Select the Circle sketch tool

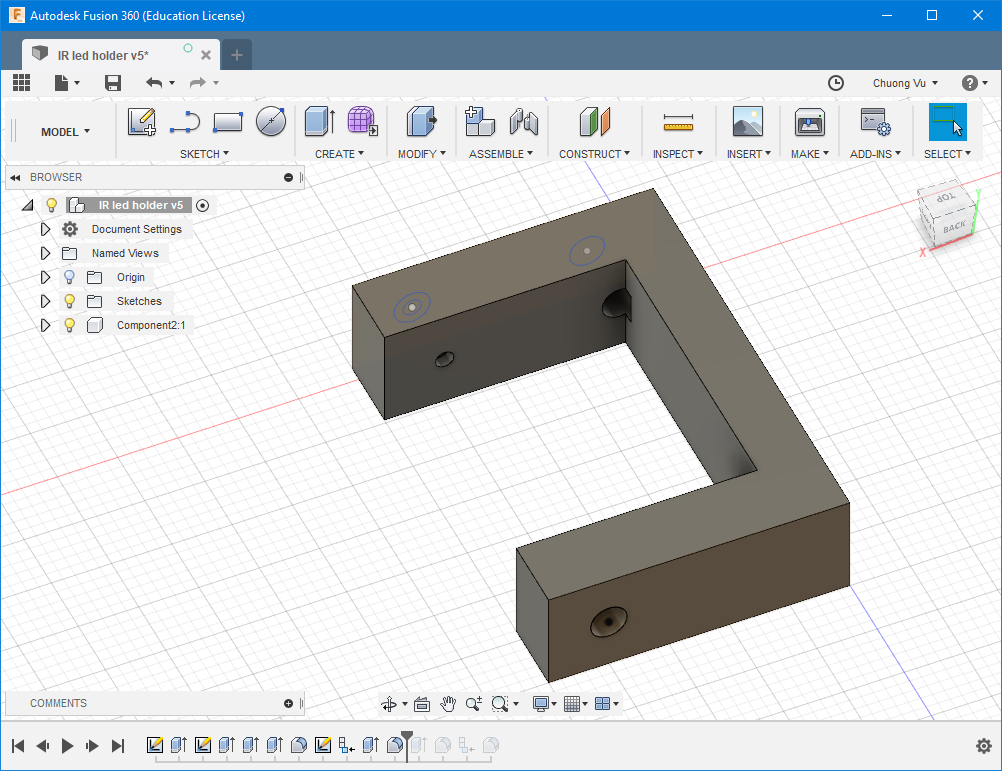(x=271, y=121)
